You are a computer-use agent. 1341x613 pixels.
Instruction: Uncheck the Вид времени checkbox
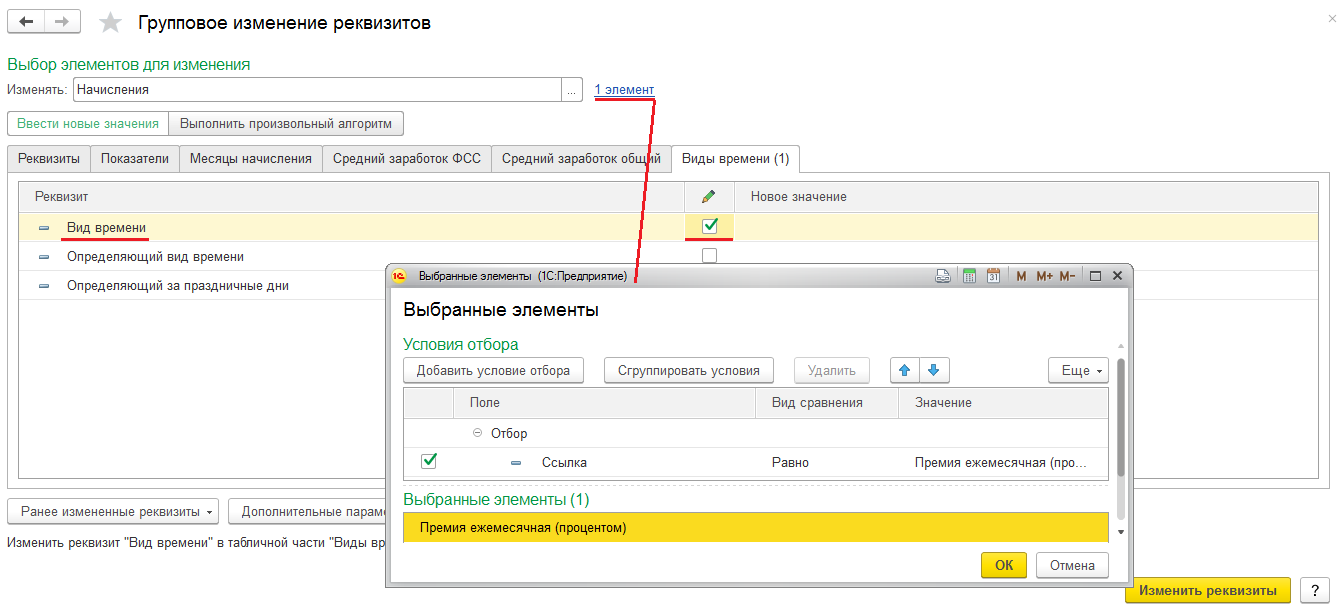[x=710, y=226]
